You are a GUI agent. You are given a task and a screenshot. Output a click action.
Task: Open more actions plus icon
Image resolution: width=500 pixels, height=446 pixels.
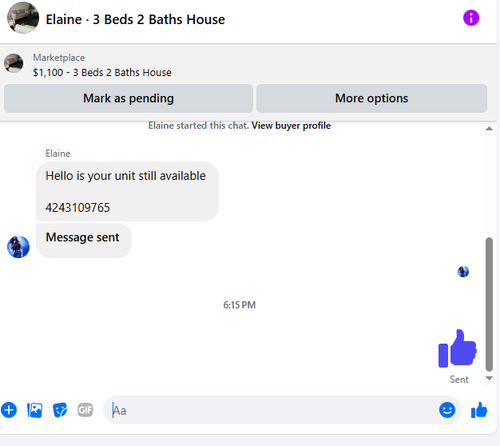pos(9,410)
